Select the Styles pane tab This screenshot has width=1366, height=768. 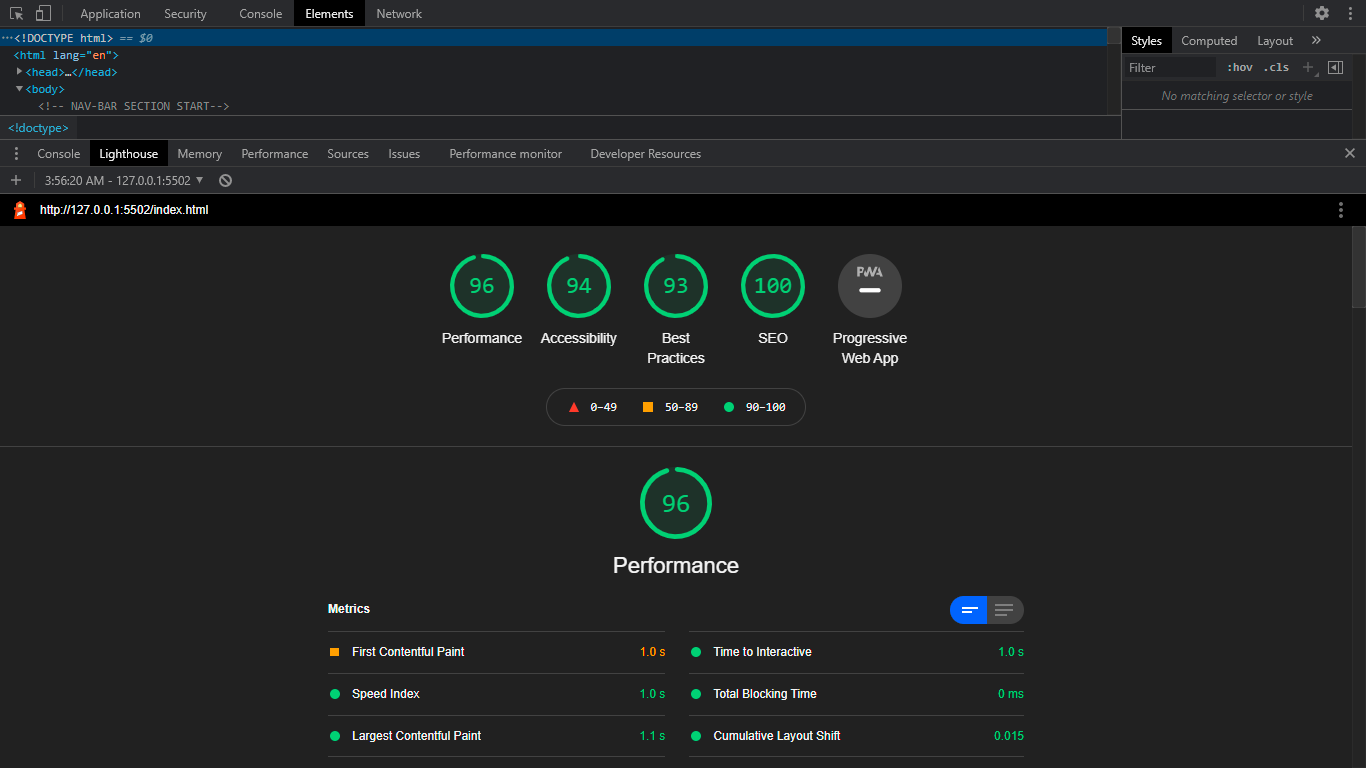1146,40
